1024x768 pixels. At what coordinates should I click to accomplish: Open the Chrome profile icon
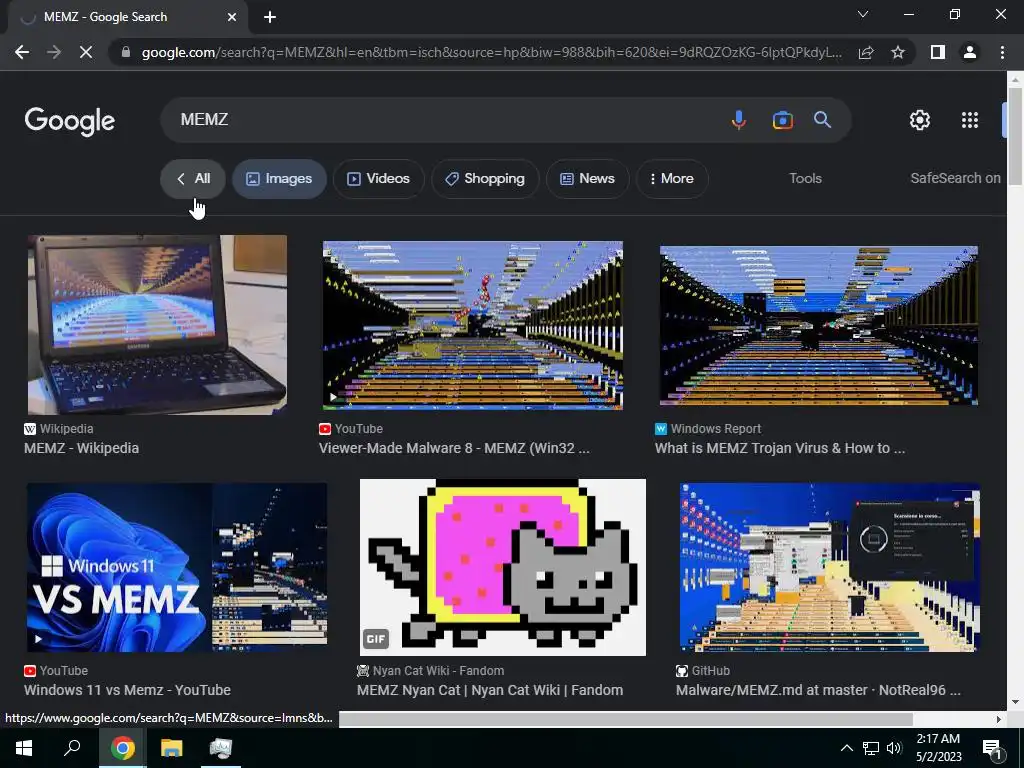[x=970, y=52]
